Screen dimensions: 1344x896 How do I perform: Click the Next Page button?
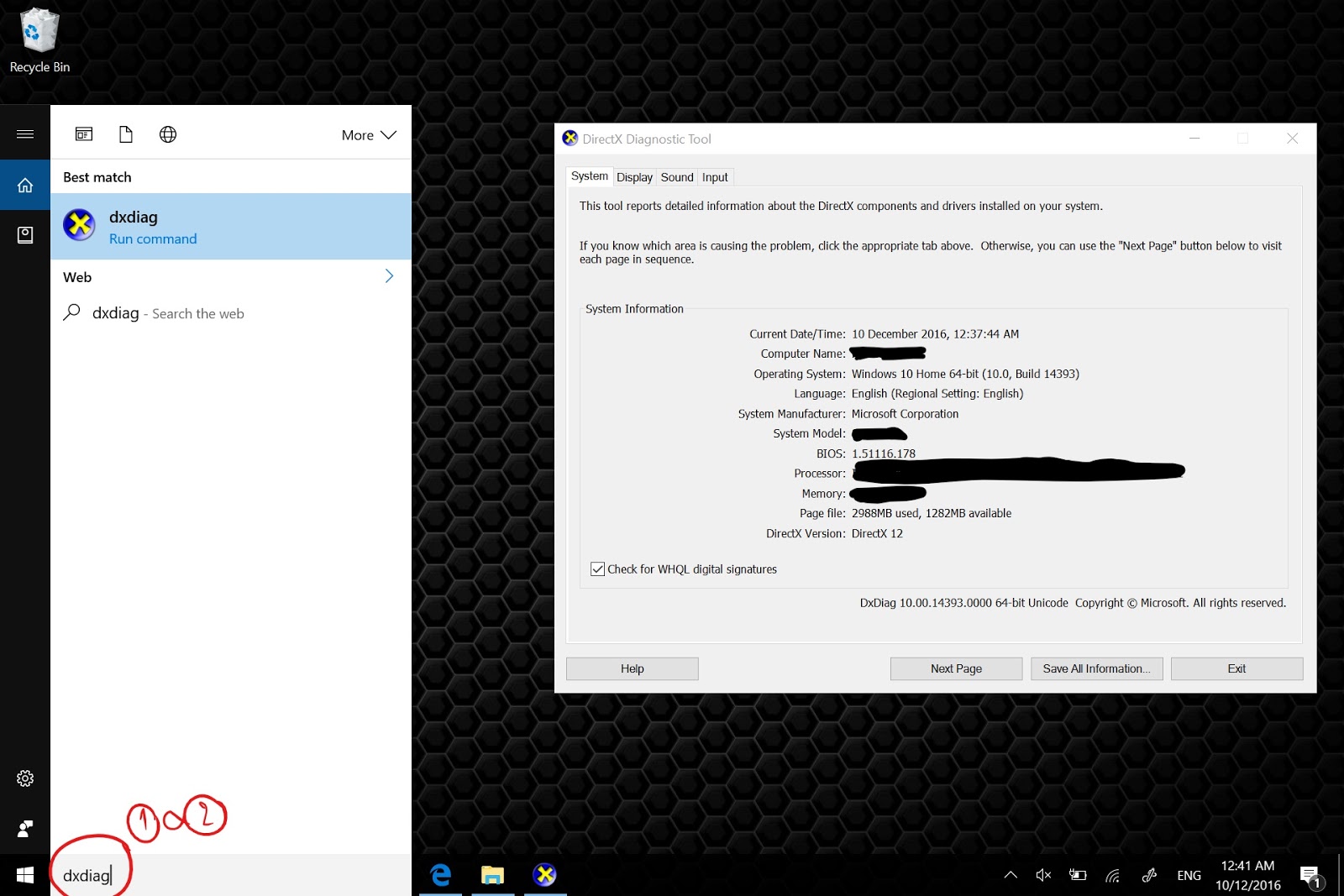[x=956, y=668]
